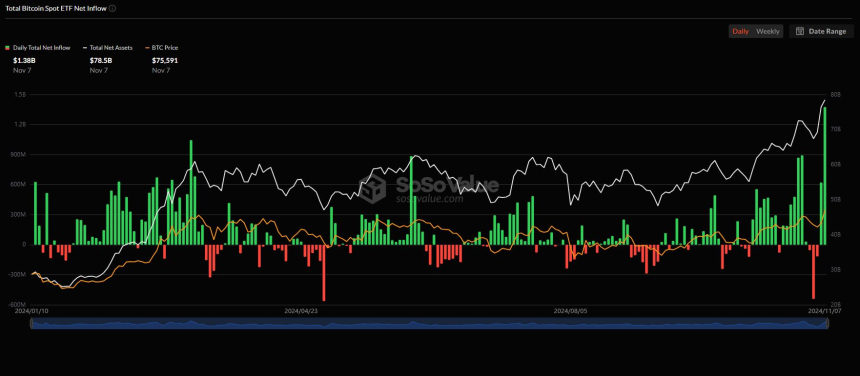This screenshot has height=376, width=860.
Task: Switch to Weekly view
Action: tap(768, 31)
